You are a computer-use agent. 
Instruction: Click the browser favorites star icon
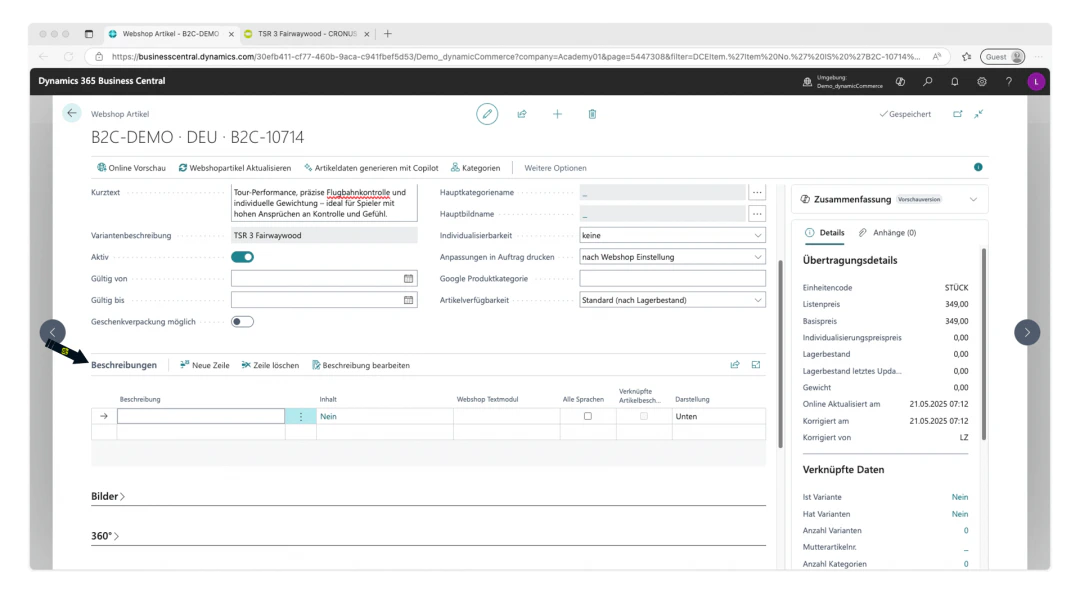coord(966,56)
